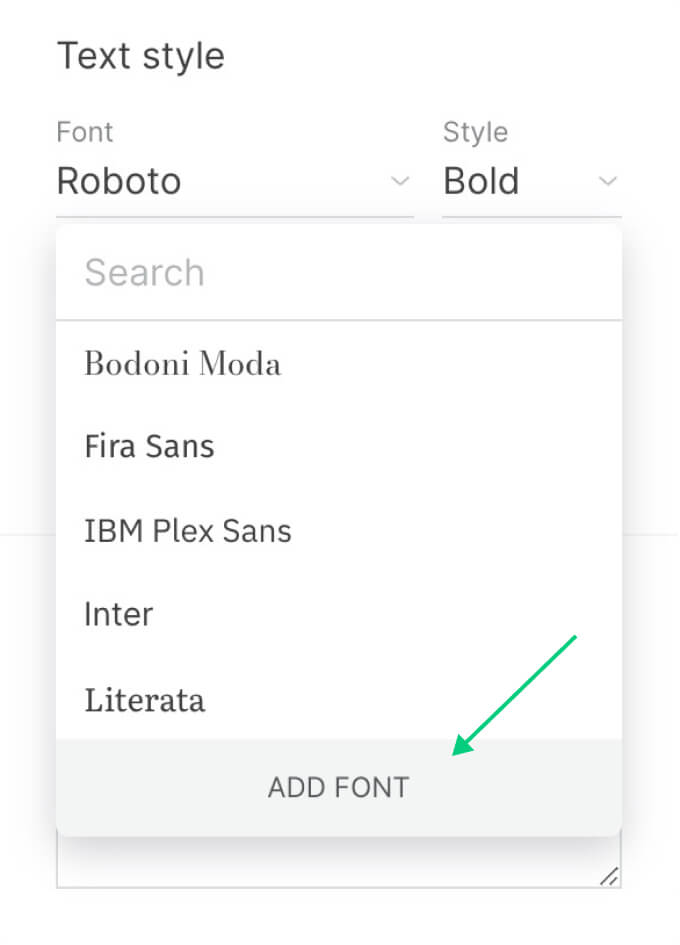Choose the Fira Sans font option
This screenshot has width=680, height=945.
coord(149,446)
